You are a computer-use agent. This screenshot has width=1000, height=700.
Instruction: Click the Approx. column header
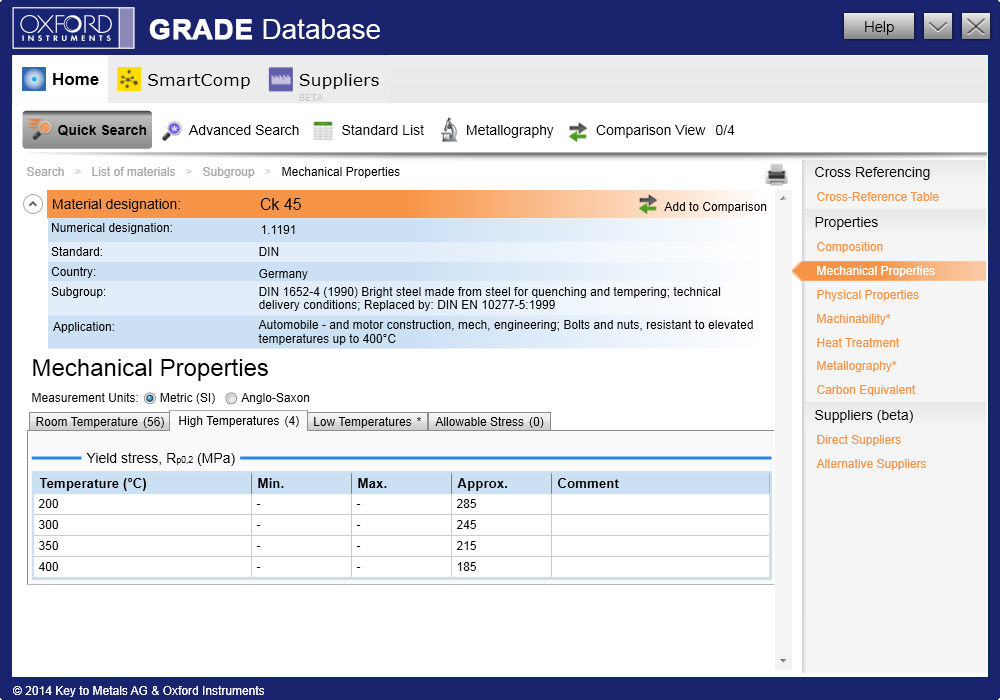(502, 483)
